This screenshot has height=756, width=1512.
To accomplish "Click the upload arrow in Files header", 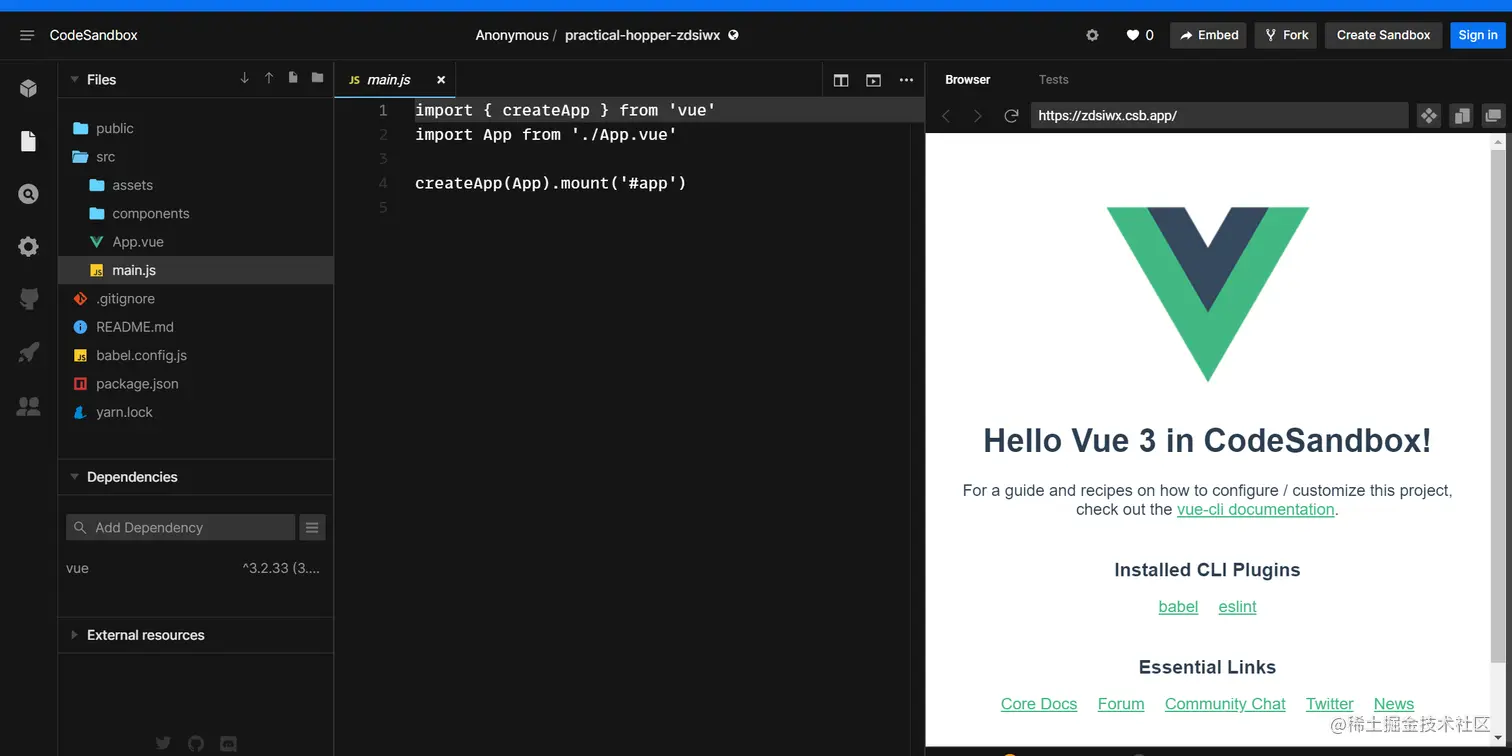I will [x=269, y=78].
